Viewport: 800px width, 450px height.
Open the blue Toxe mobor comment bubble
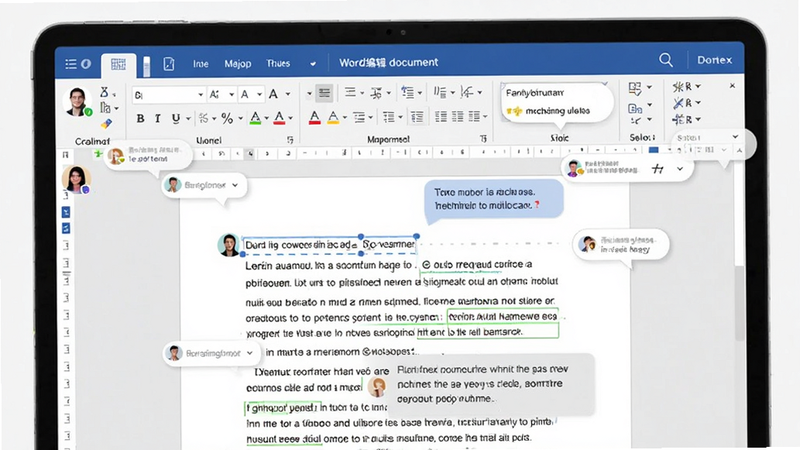pyautogui.click(x=493, y=198)
